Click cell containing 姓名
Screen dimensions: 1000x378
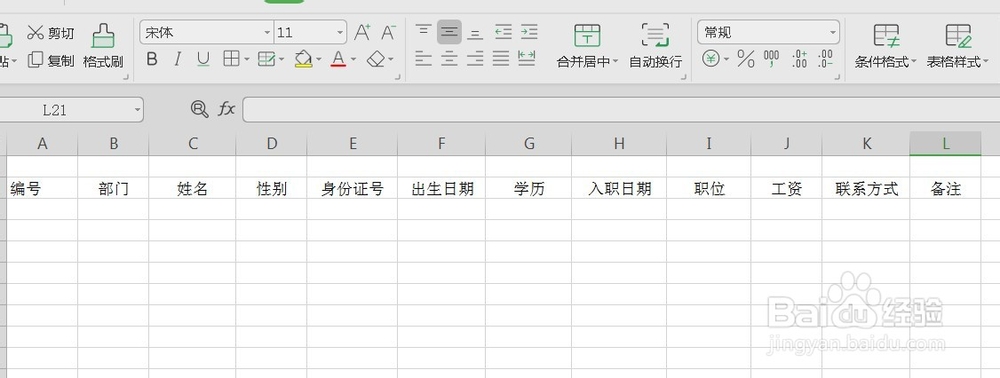[x=193, y=189]
